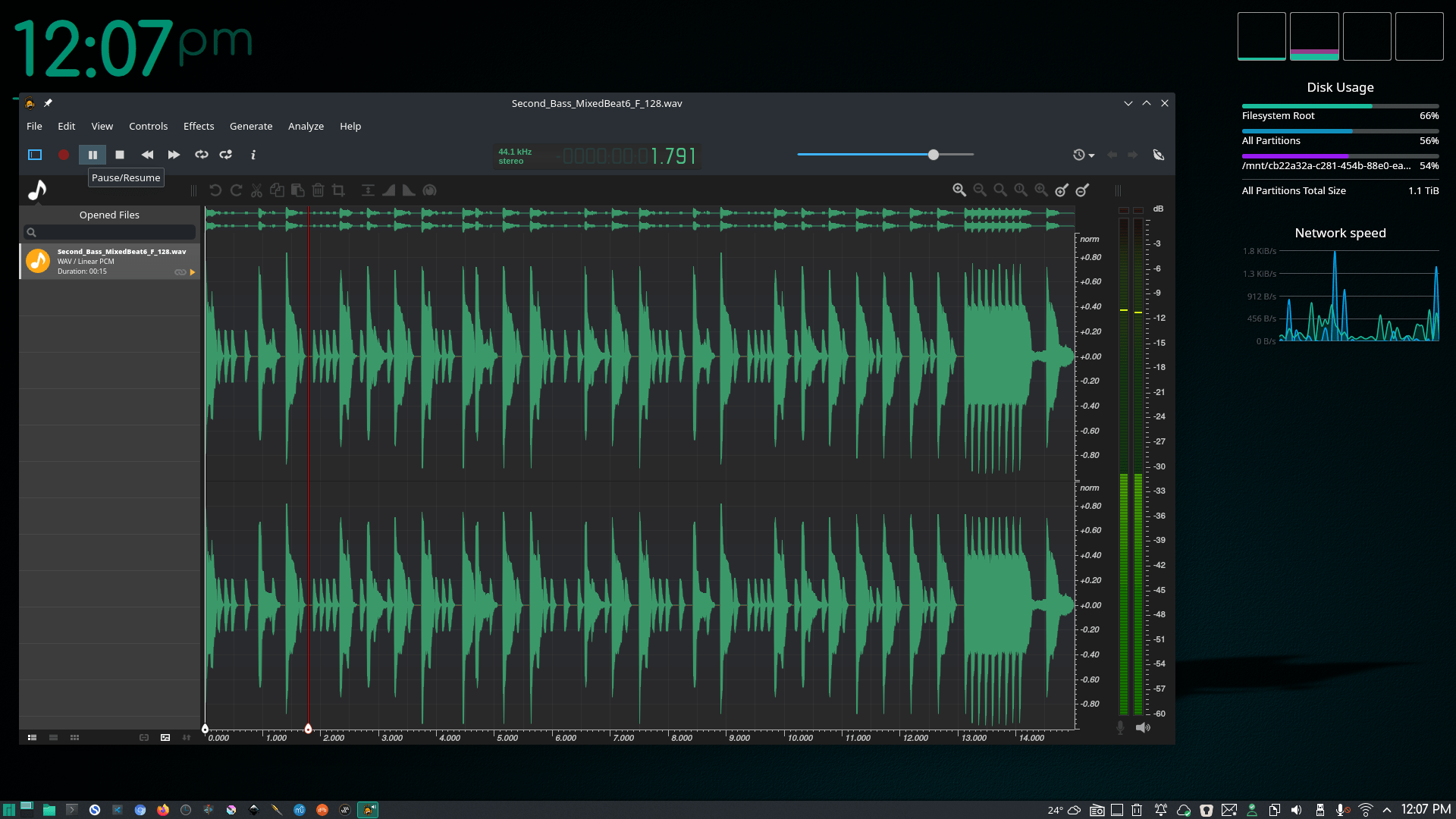Screen dimensions: 1456x819
Task: Click the Zoom In magnifier icon
Action: (959, 190)
